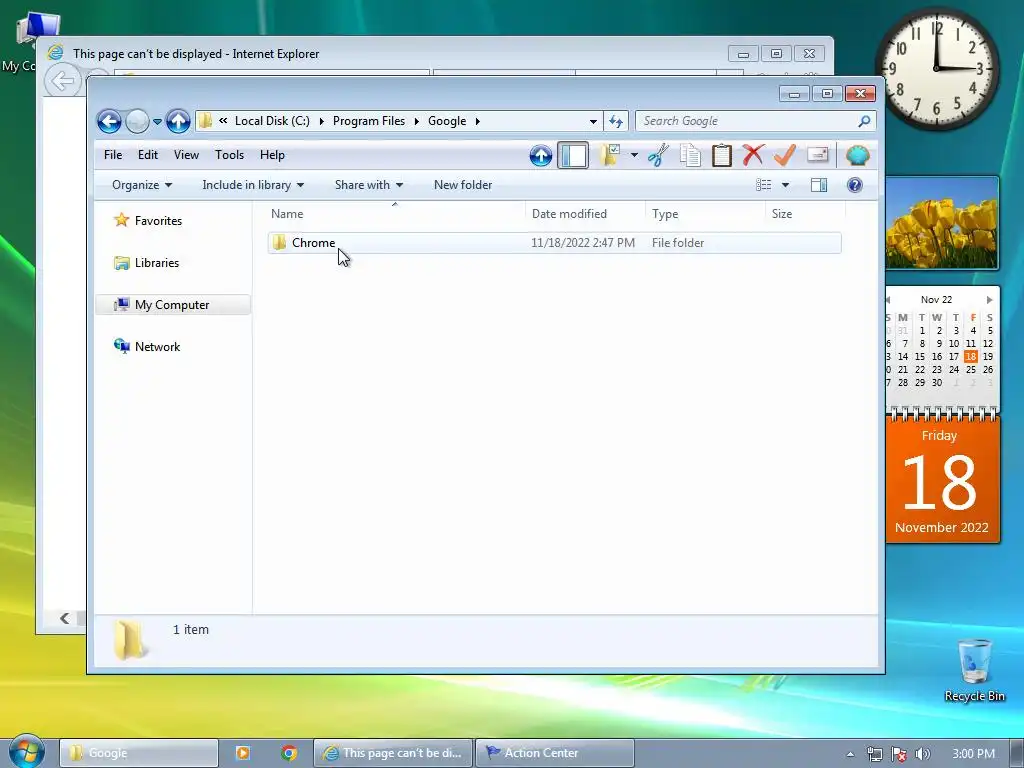Open the View menu

pos(186,155)
